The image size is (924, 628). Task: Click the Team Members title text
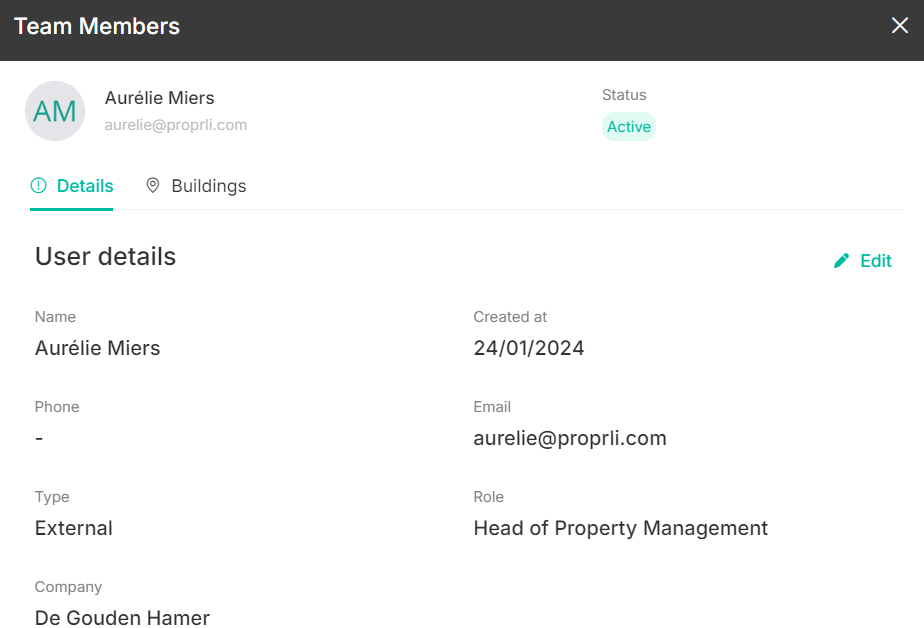97,27
